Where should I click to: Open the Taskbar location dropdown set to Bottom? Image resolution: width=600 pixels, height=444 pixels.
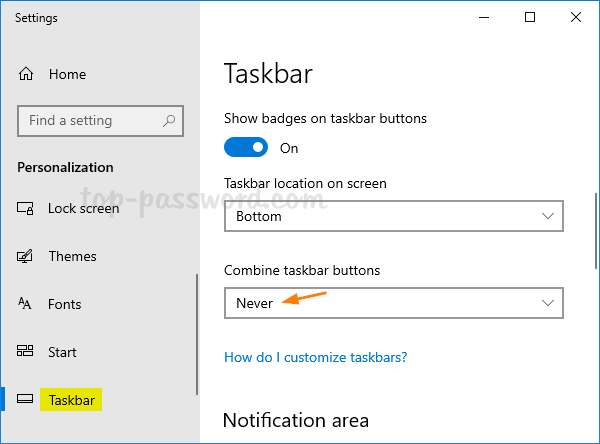[393, 216]
